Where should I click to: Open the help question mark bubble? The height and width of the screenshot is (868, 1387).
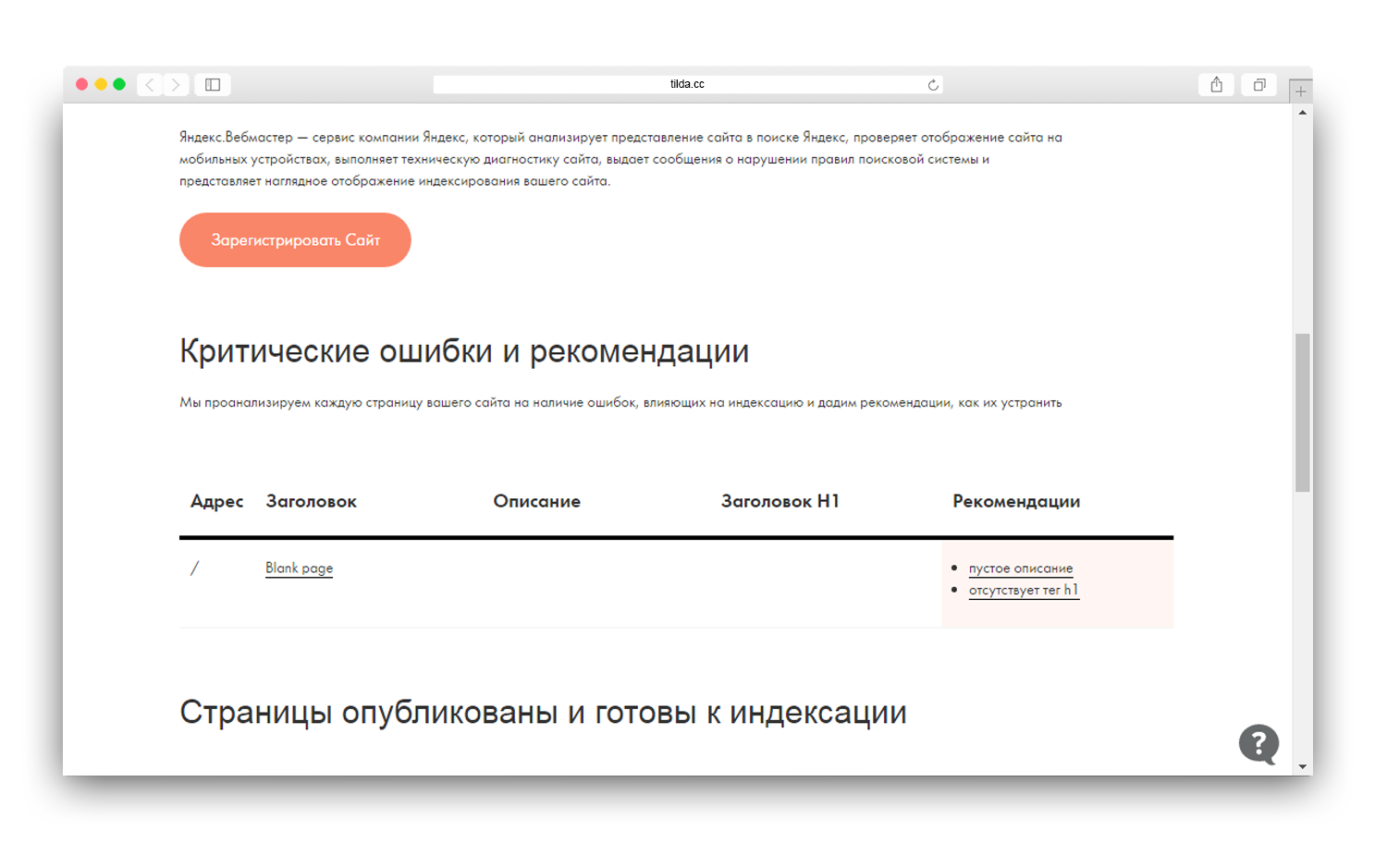(1258, 743)
